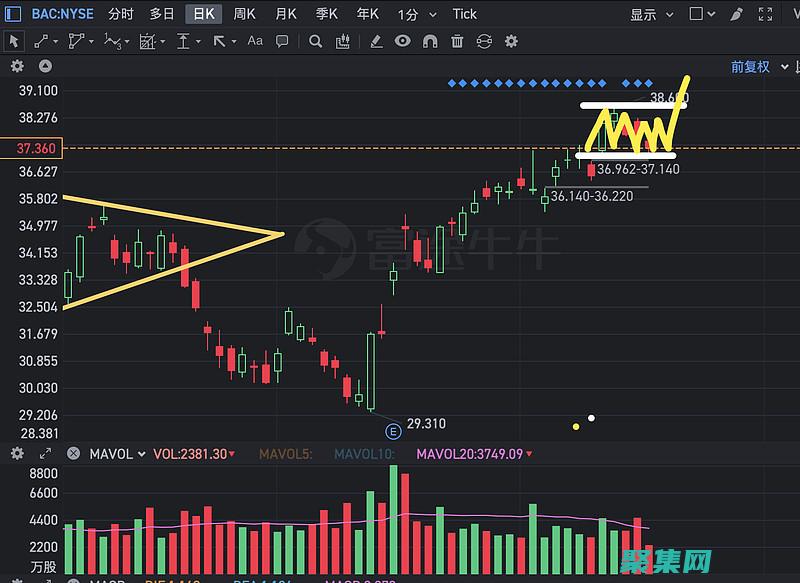Click the BAC:NYSE ticker symbol
Image resolution: width=800 pixels, height=583 pixels.
(61, 14)
